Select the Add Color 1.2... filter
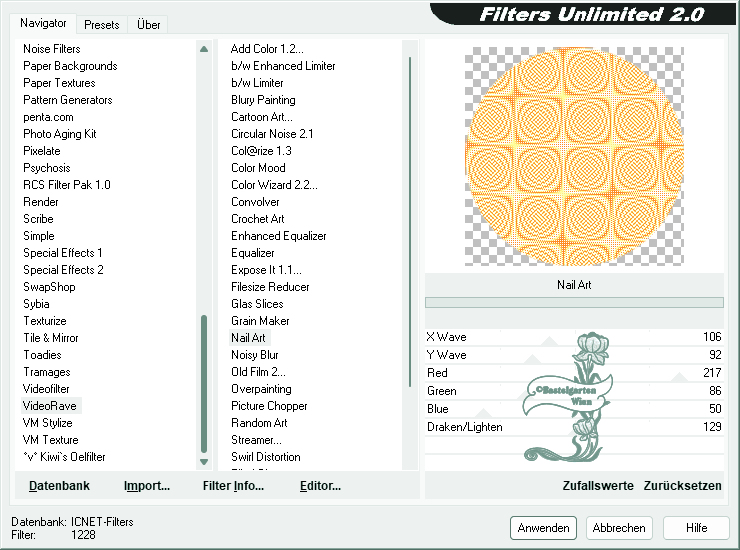This screenshot has width=740, height=550. pyautogui.click(x=267, y=49)
